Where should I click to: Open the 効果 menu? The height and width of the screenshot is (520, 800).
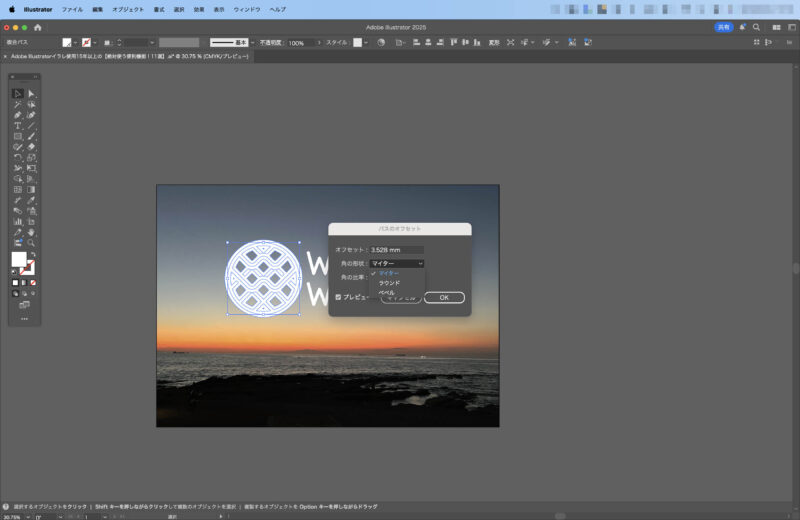pyautogui.click(x=199, y=8)
